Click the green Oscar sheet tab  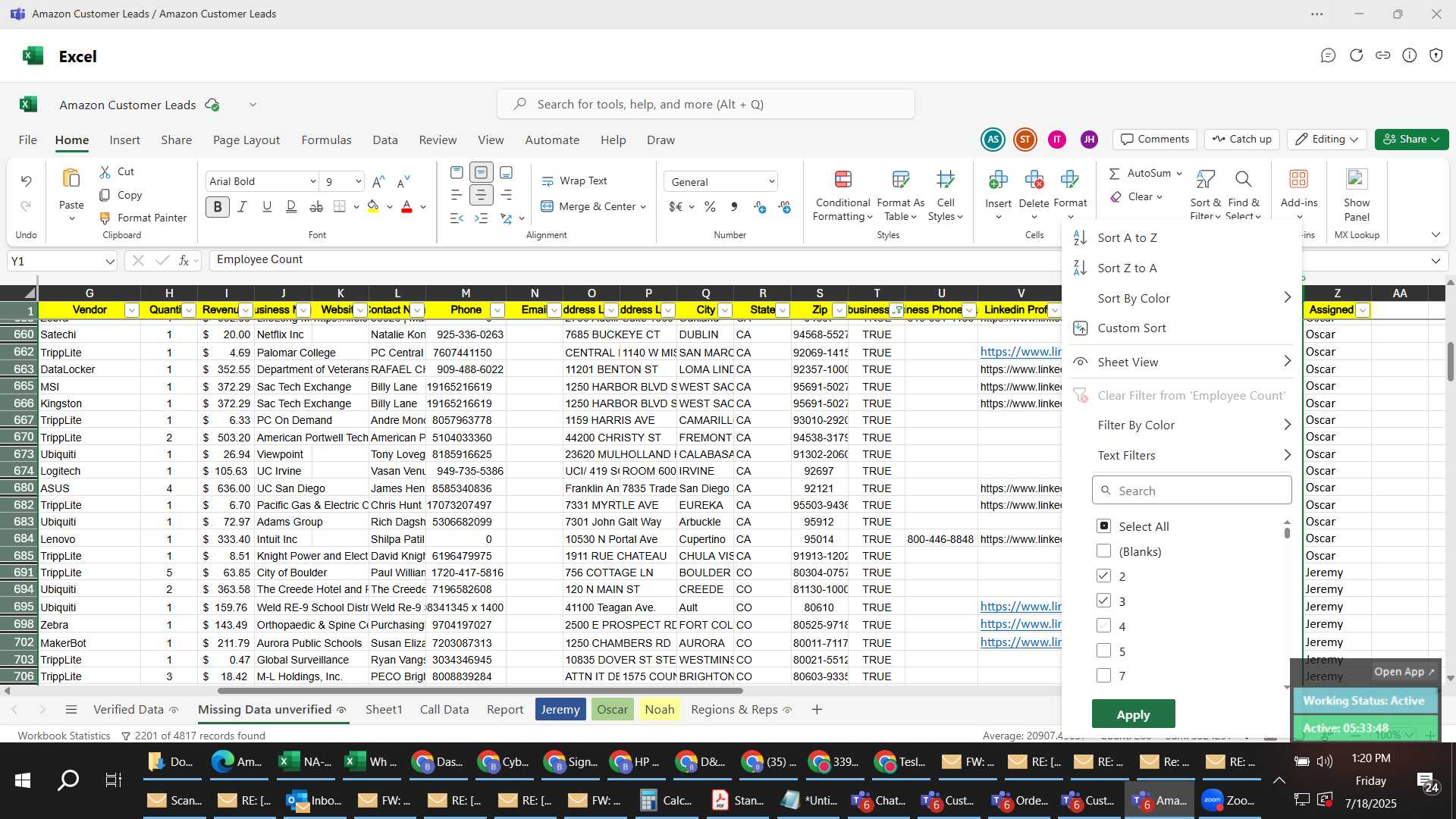click(612, 710)
